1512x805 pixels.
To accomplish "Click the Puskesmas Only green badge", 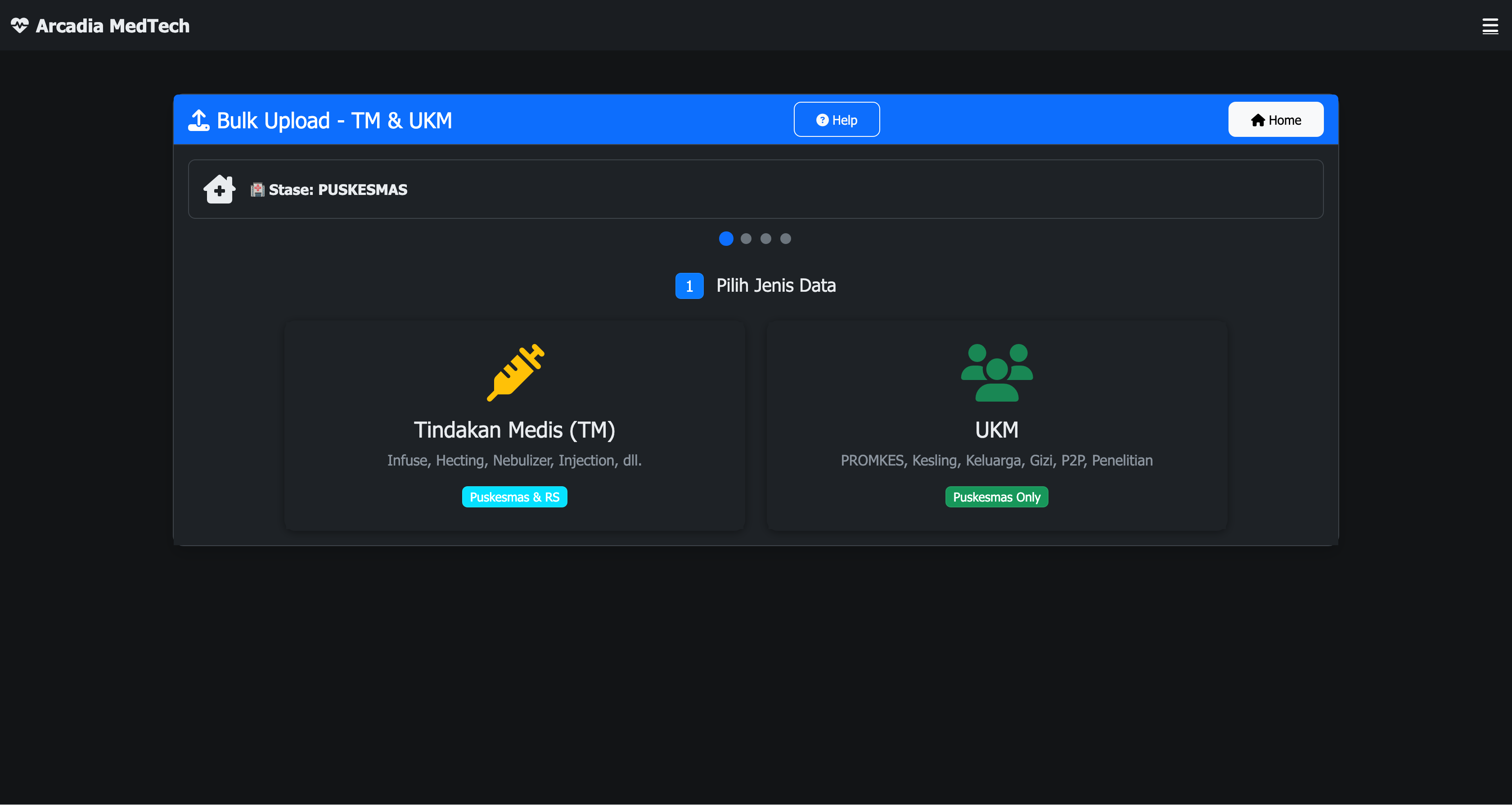I will point(996,497).
